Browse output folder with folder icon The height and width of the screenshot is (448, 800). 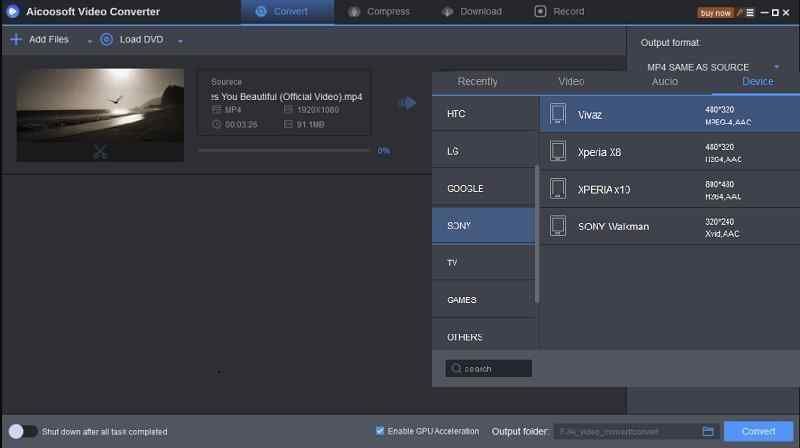[708, 432]
